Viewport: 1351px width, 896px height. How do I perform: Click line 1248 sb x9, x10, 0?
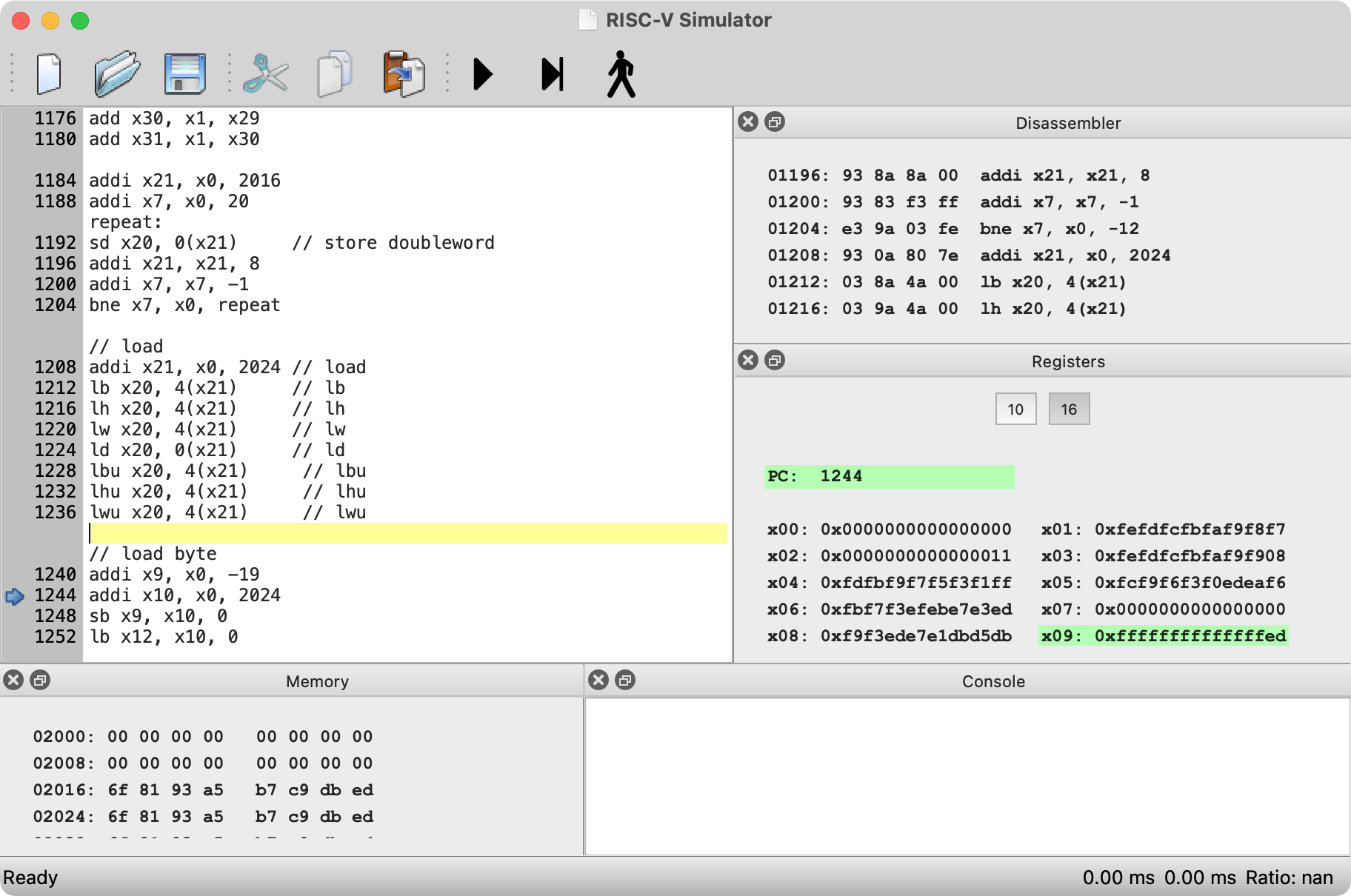pyautogui.click(x=158, y=616)
